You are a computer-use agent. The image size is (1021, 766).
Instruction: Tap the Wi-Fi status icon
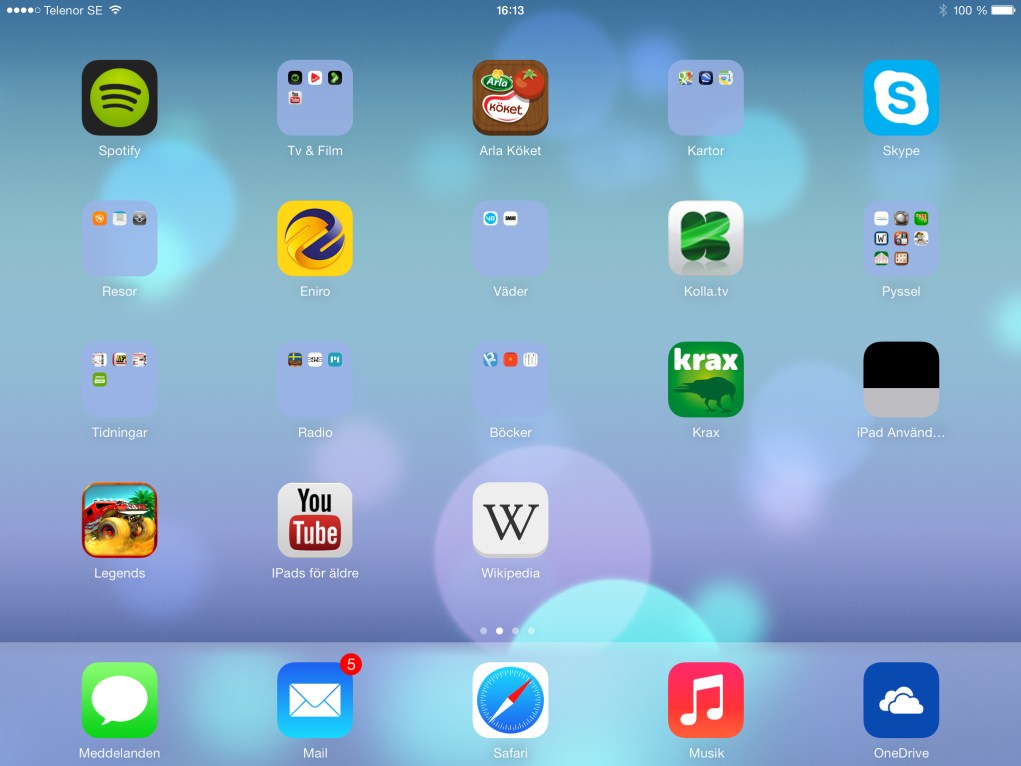click(115, 10)
